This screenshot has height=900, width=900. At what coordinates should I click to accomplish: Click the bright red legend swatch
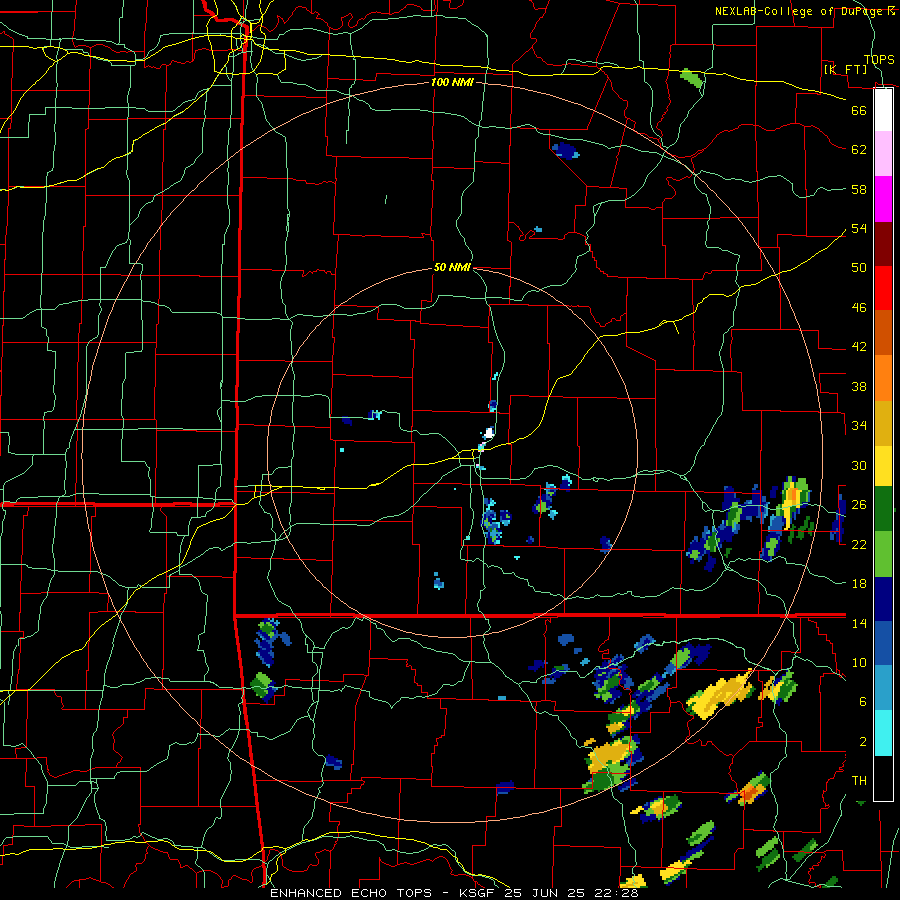coord(883,288)
